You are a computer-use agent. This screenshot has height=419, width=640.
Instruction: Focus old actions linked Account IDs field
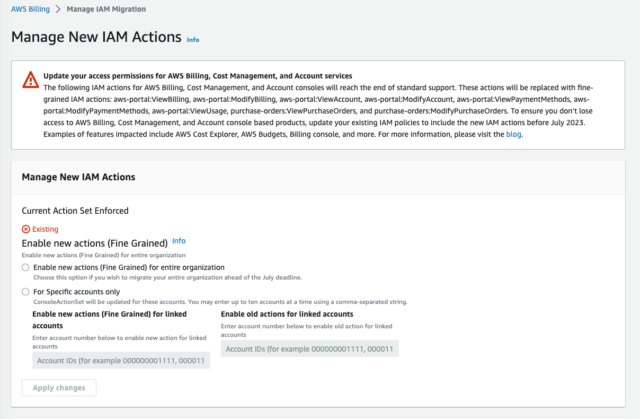pos(310,349)
